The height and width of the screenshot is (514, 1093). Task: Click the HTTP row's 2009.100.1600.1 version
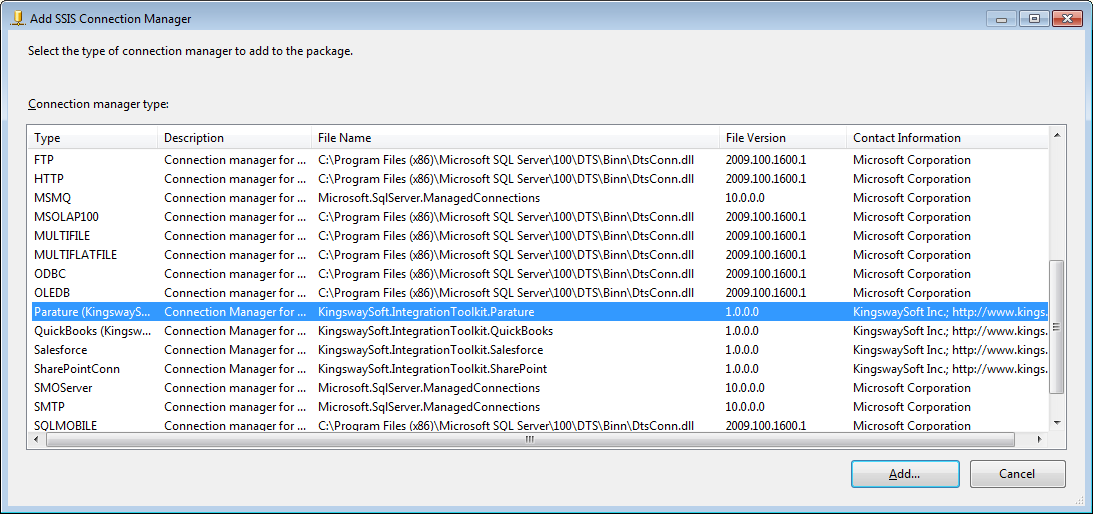pos(765,179)
